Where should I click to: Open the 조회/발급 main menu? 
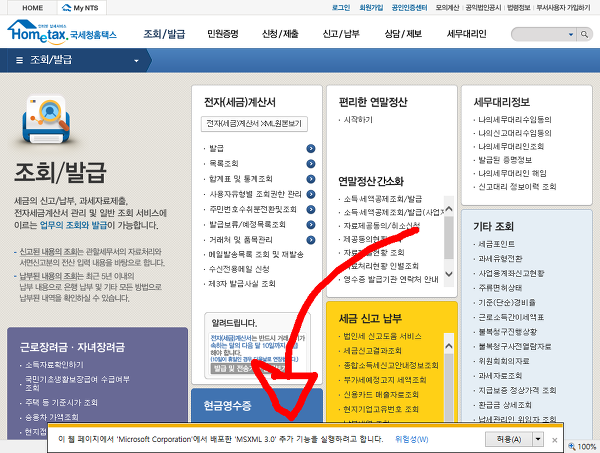click(x=164, y=34)
